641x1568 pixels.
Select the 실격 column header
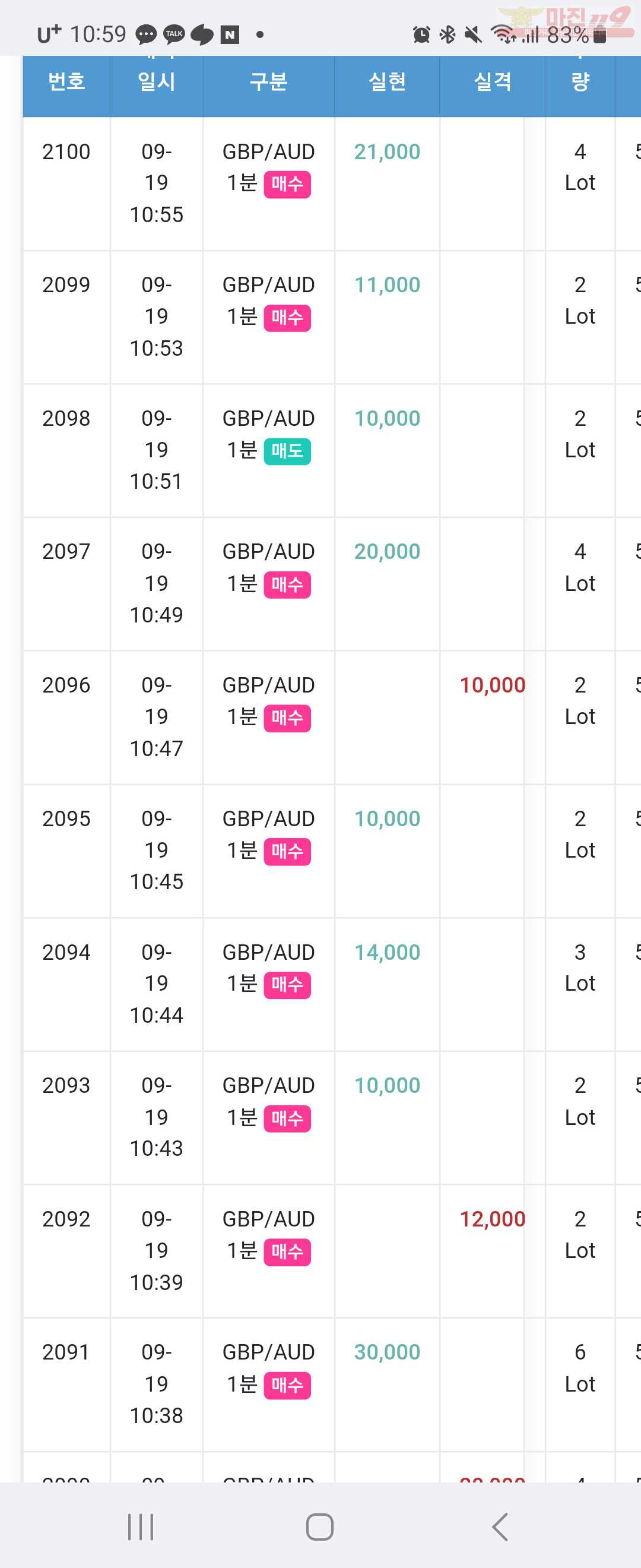pos(492,81)
